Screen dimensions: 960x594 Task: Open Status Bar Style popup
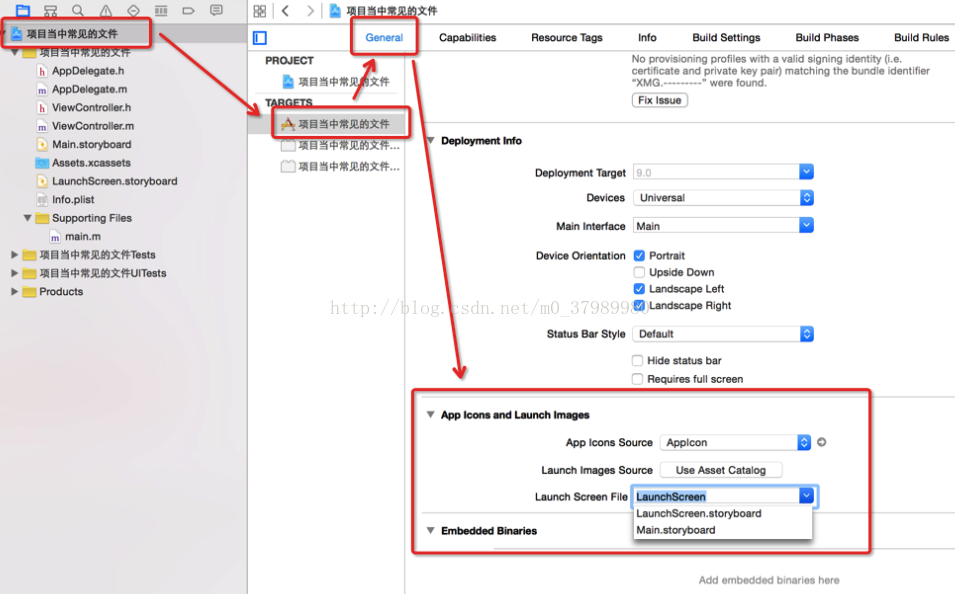coord(724,334)
